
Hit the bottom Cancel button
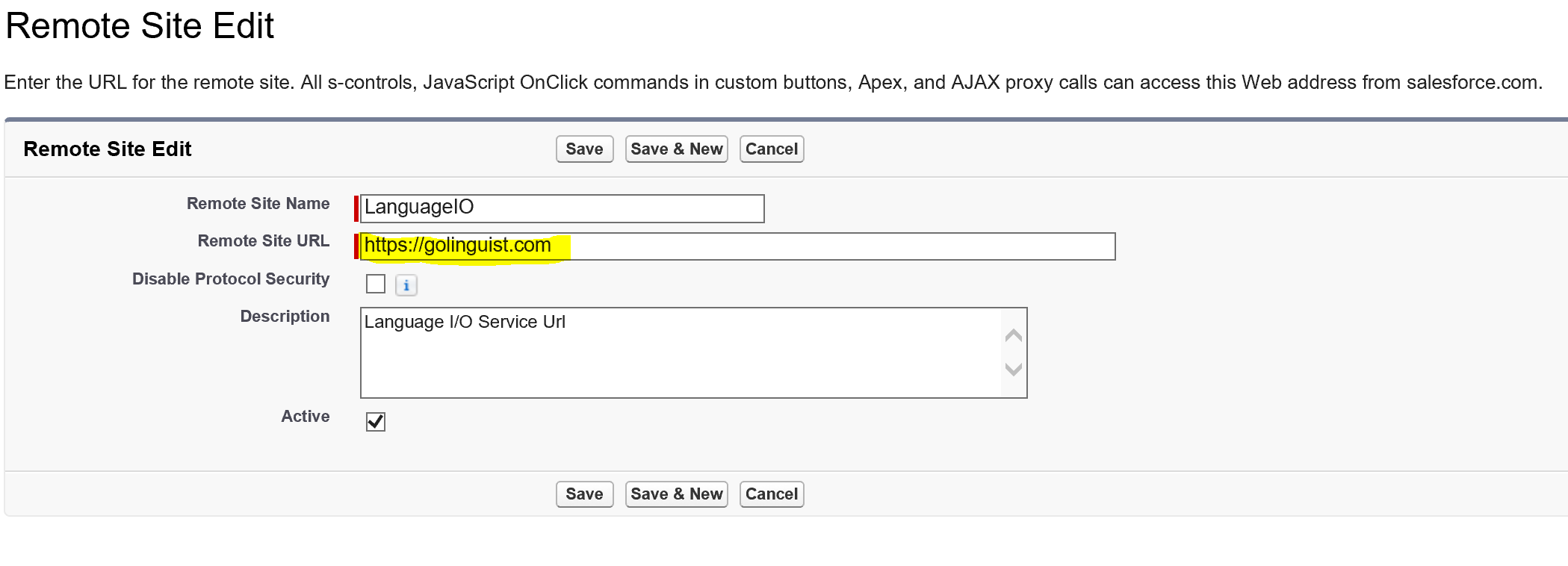771,494
